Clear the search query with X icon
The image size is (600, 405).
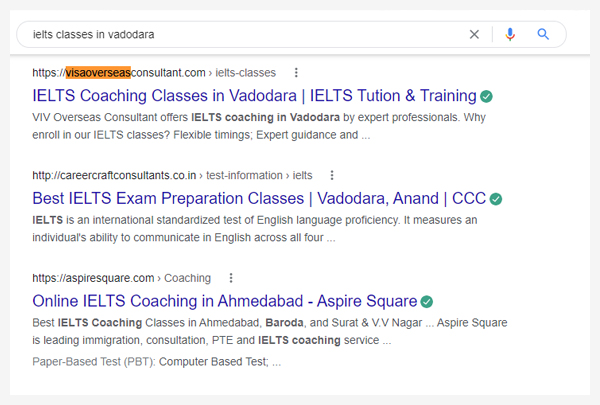pyautogui.click(x=475, y=34)
